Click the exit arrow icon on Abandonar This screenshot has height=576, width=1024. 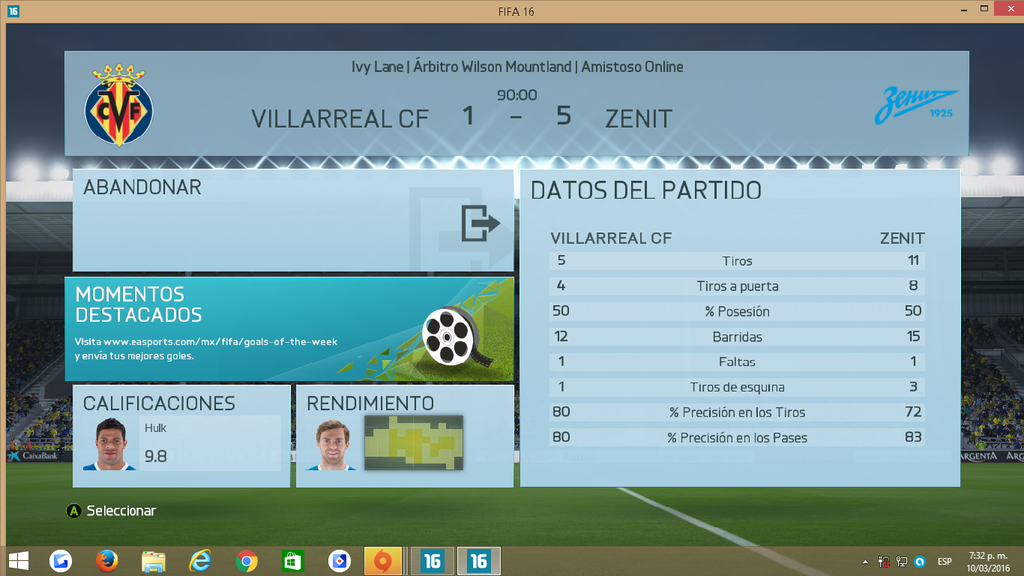[x=480, y=223]
